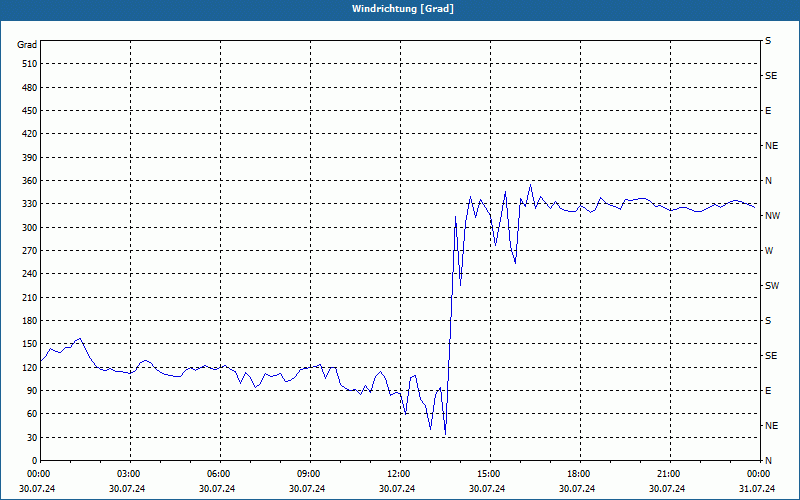800x500 pixels.
Task: Click the SW compass label on right axis
Action: coord(772,286)
